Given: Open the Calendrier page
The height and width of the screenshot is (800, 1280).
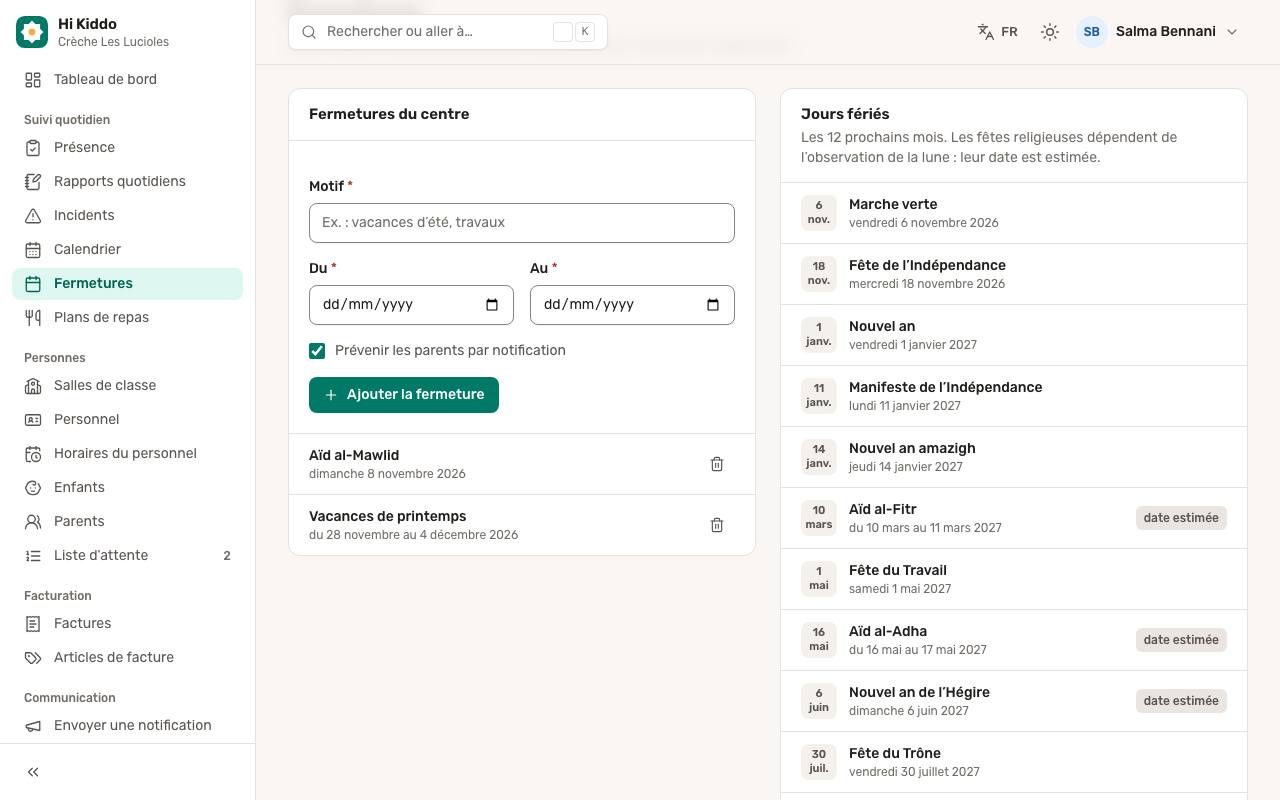Looking at the screenshot, I should 128,250.
